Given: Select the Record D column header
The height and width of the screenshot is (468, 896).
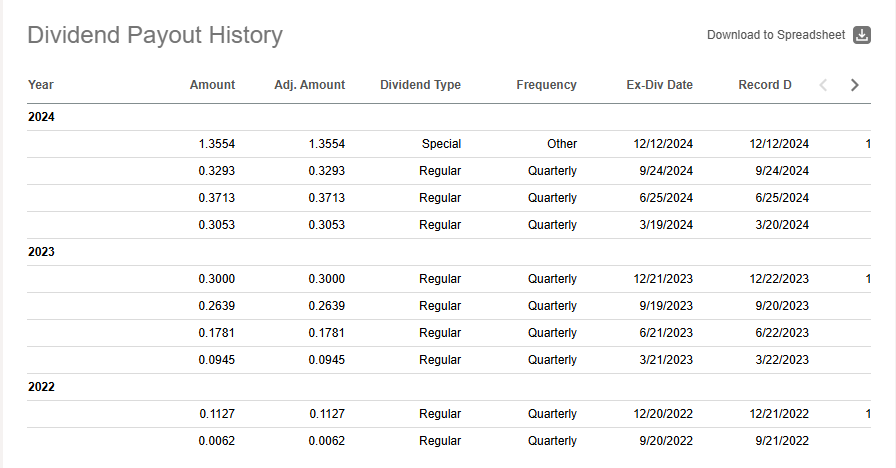Looking at the screenshot, I should [x=765, y=85].
